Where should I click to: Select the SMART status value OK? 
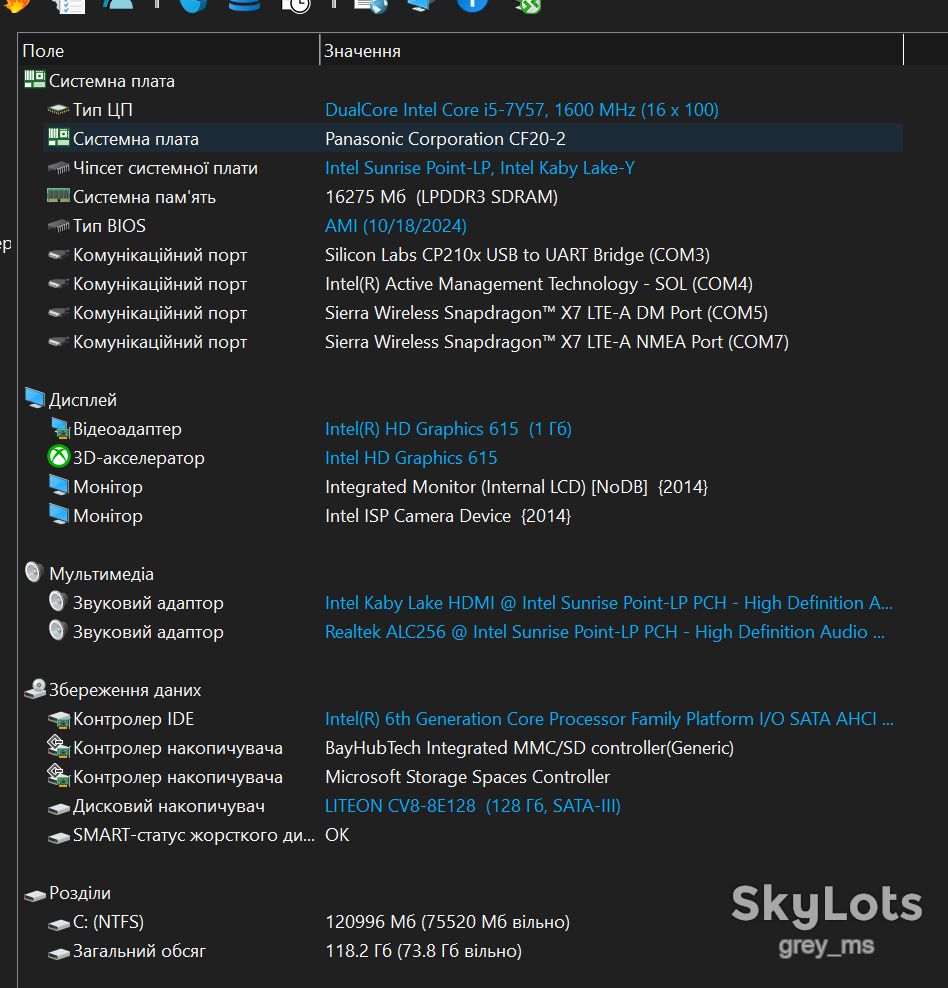(337, 834)
